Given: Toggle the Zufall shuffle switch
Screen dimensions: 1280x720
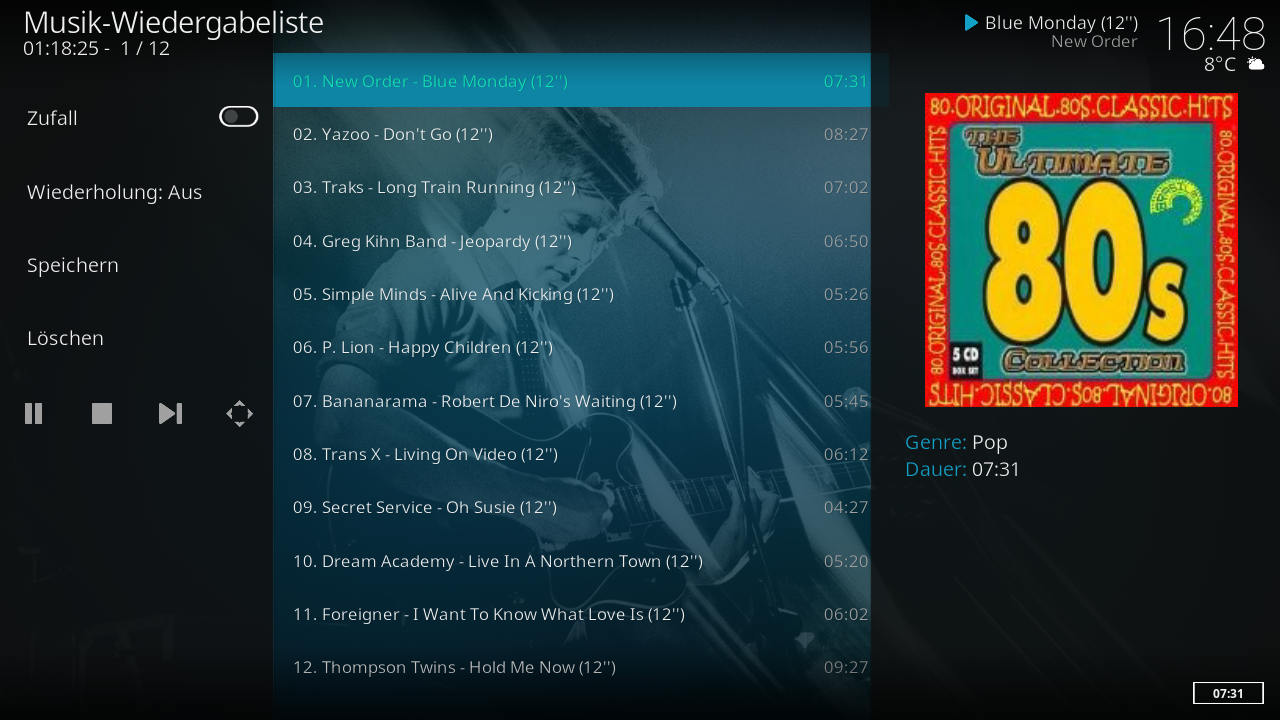Looking at the screenshot, I should 239,117.
